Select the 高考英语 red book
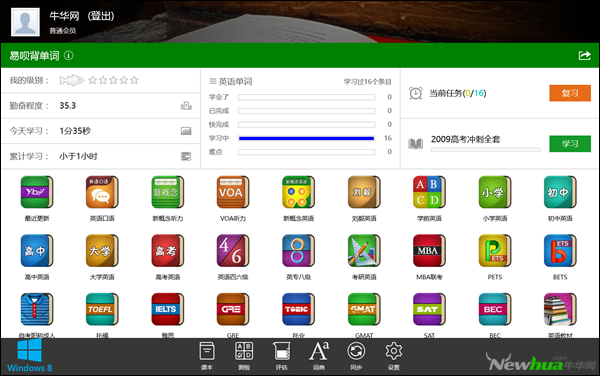Screen dimensions: 600x376 [x=168, y=251]
